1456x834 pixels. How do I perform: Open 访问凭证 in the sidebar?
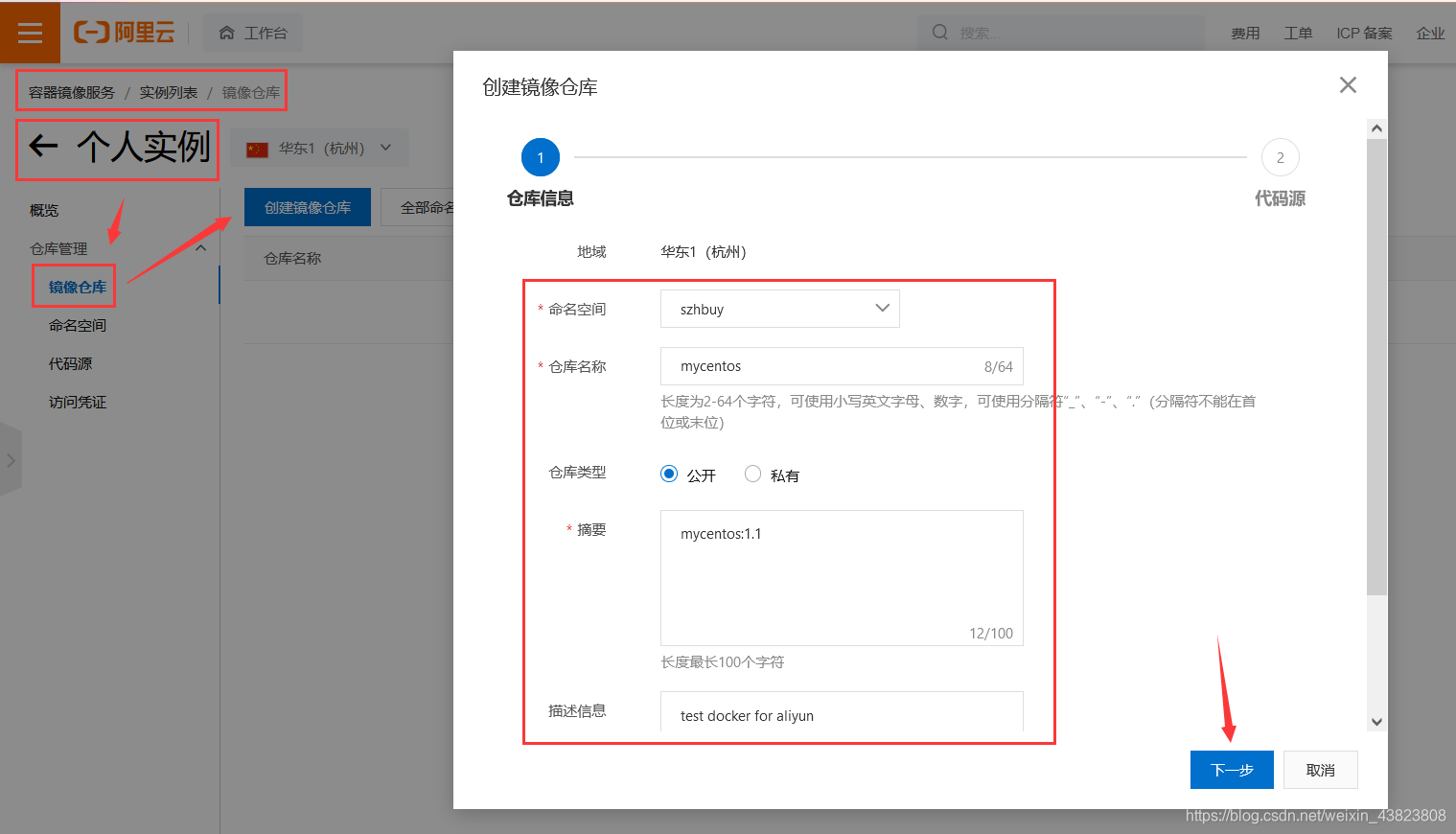(x=78, y=402)
